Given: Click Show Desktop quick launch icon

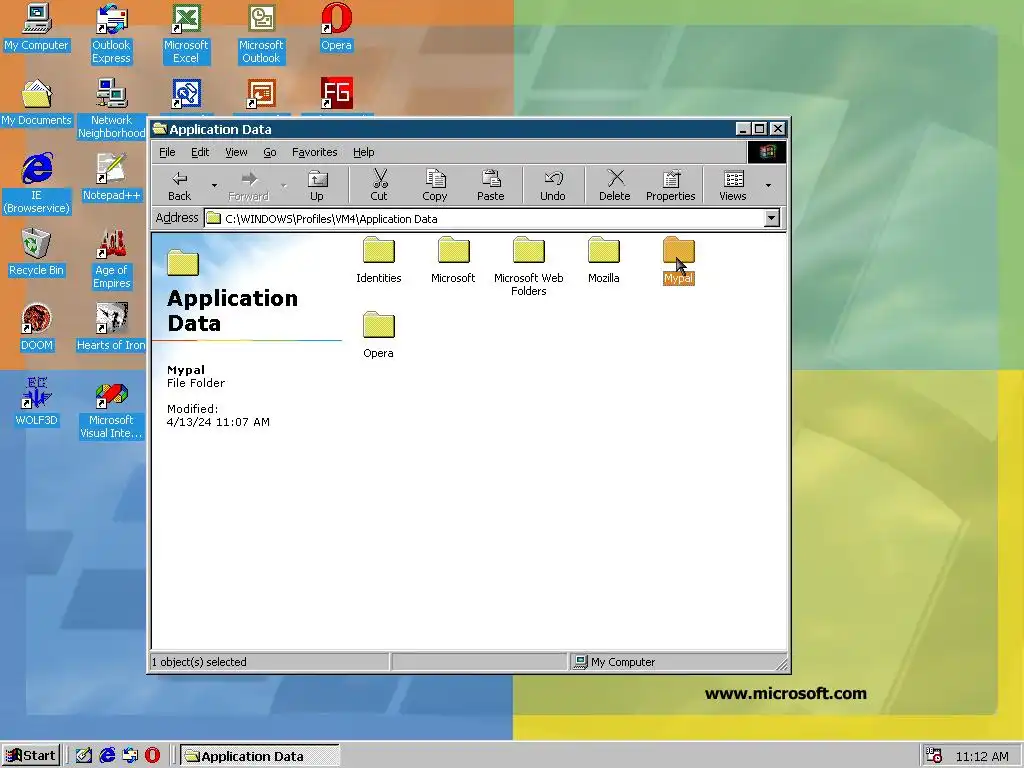Looking at the screenshot, I should click(x=83, y=756).
